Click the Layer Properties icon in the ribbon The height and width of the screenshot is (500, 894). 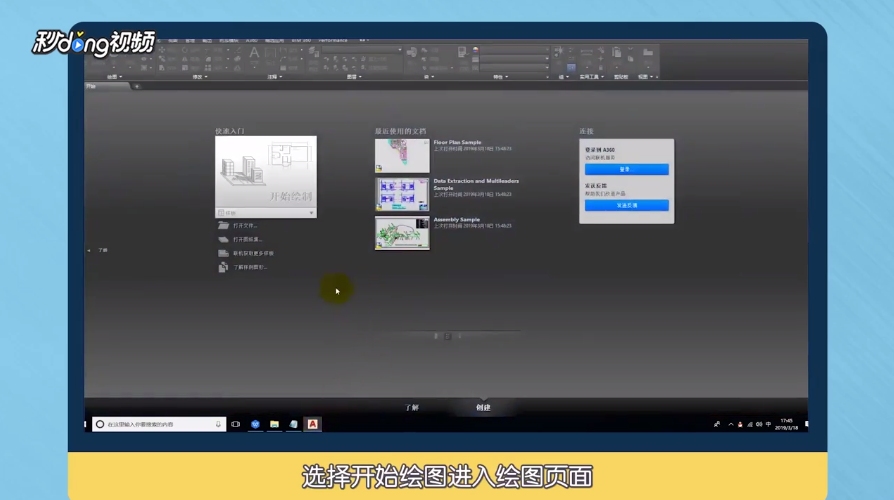(314, 52)
